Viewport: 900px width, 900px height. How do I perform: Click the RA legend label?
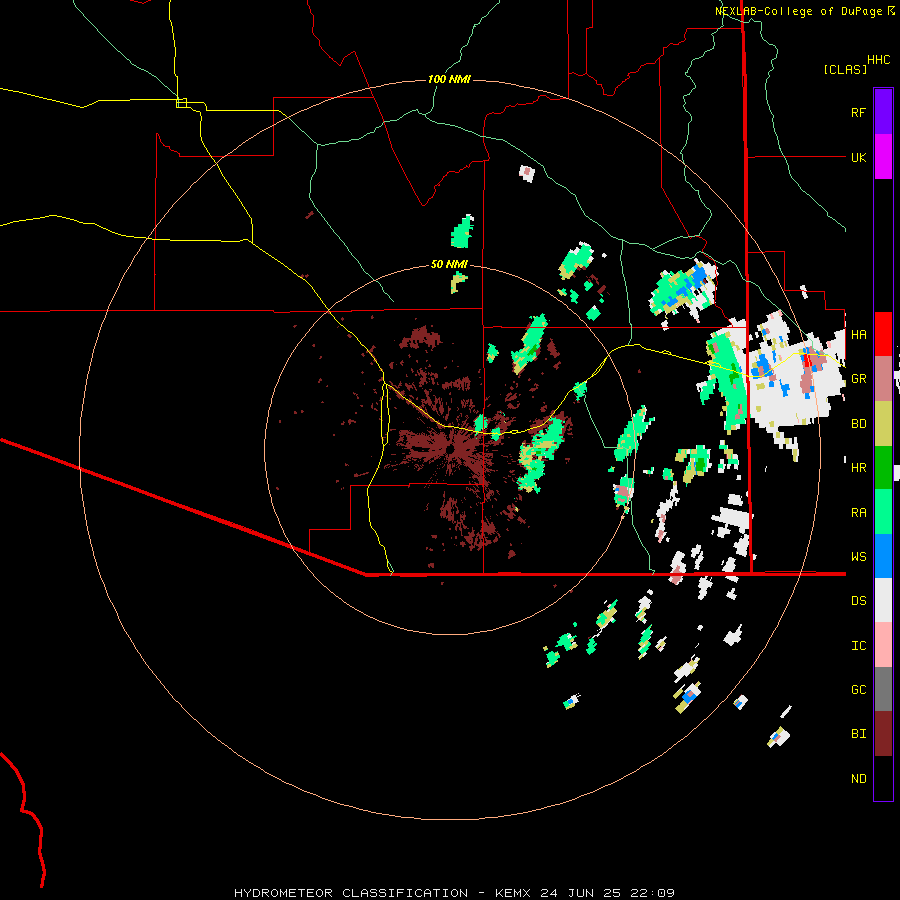pyautogui.click(x=858, y=513)
